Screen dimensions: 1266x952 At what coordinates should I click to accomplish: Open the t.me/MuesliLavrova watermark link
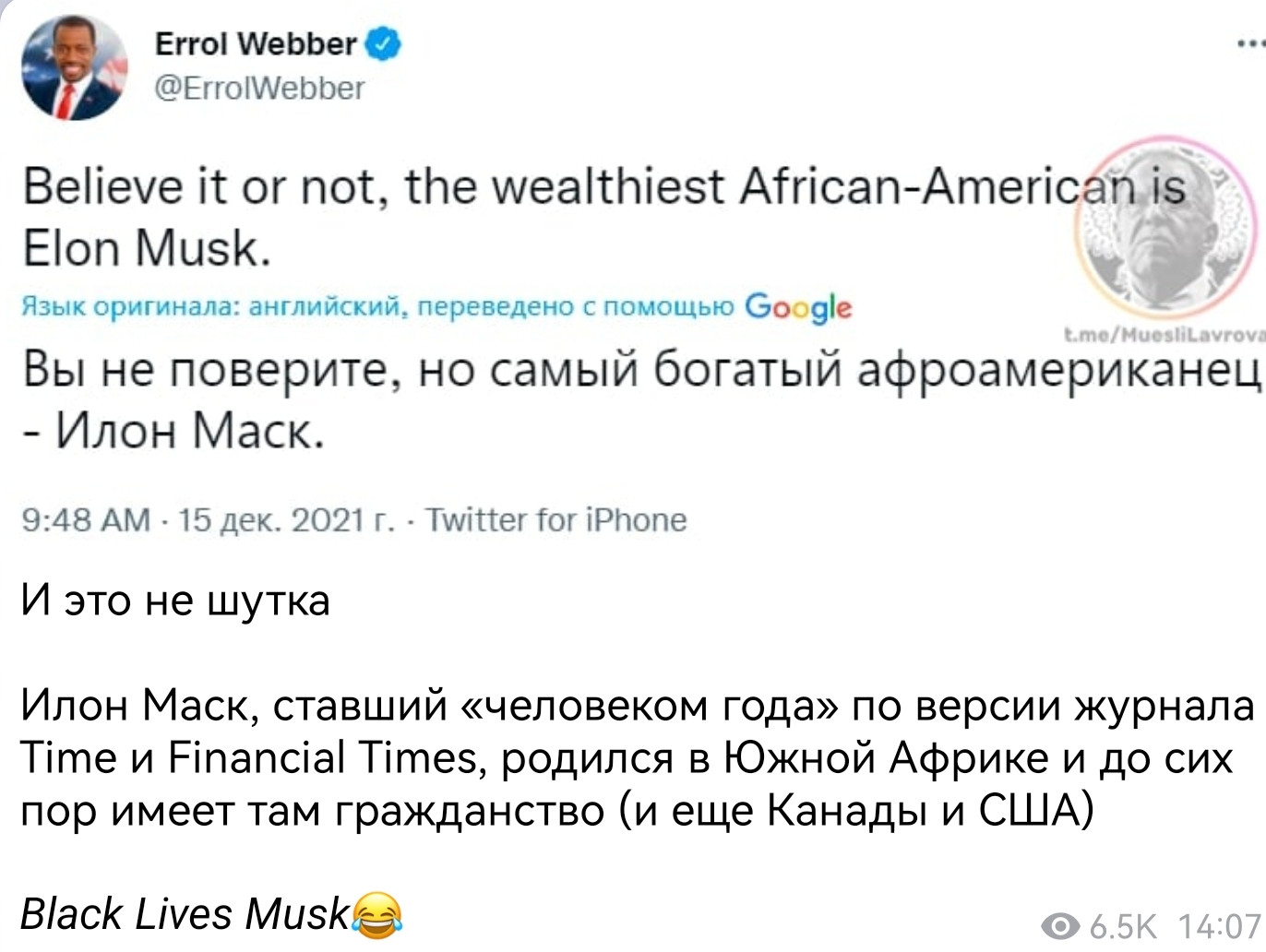(x=1163, y=336)
